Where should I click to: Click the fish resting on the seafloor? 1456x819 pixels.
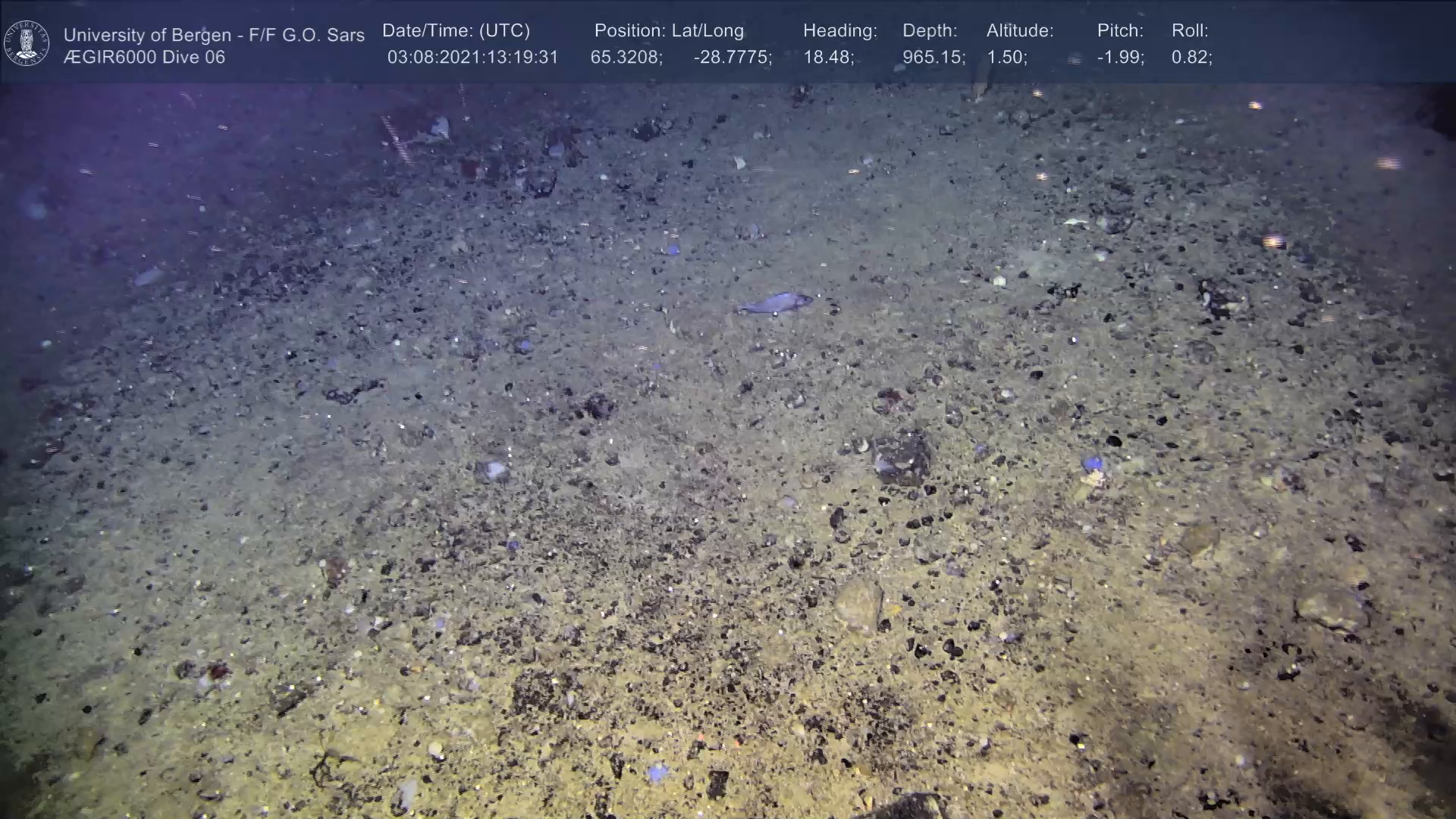[775, 303]
